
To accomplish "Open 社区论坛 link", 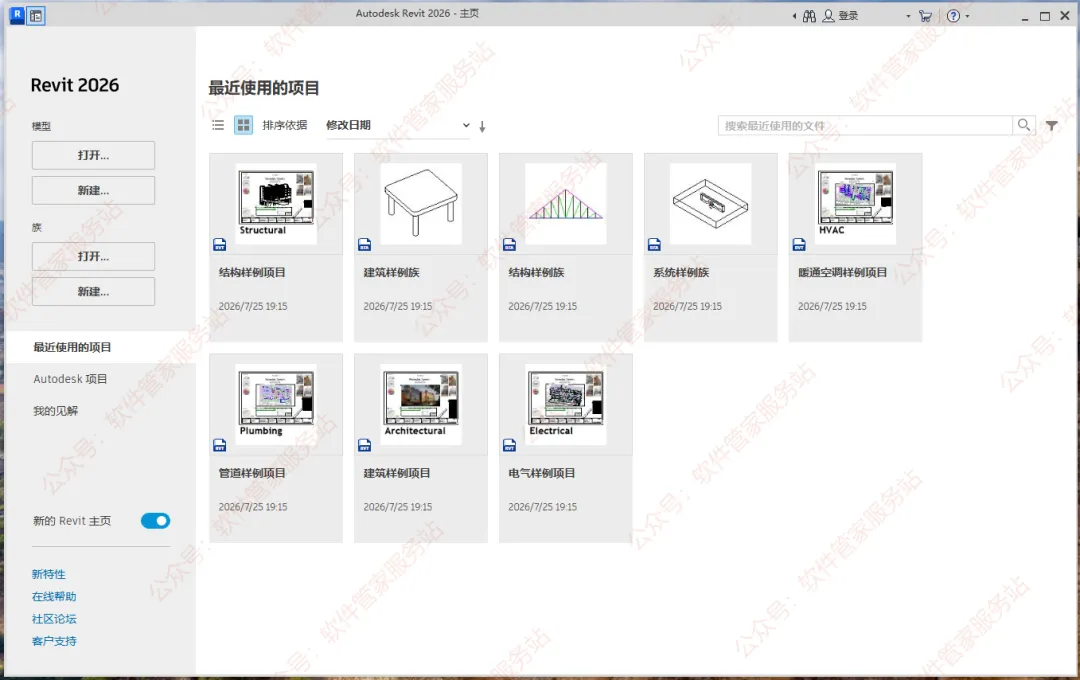I will [54, 619].
